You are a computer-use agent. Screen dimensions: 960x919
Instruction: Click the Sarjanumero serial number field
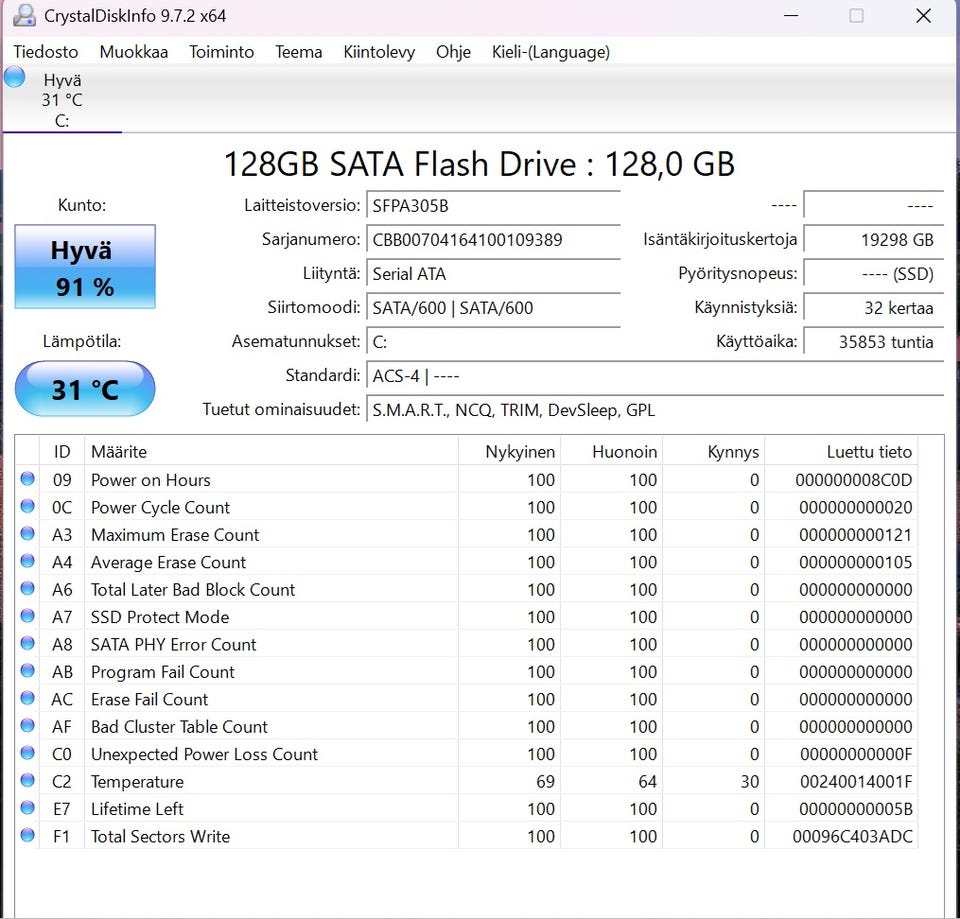coord(493,240)
